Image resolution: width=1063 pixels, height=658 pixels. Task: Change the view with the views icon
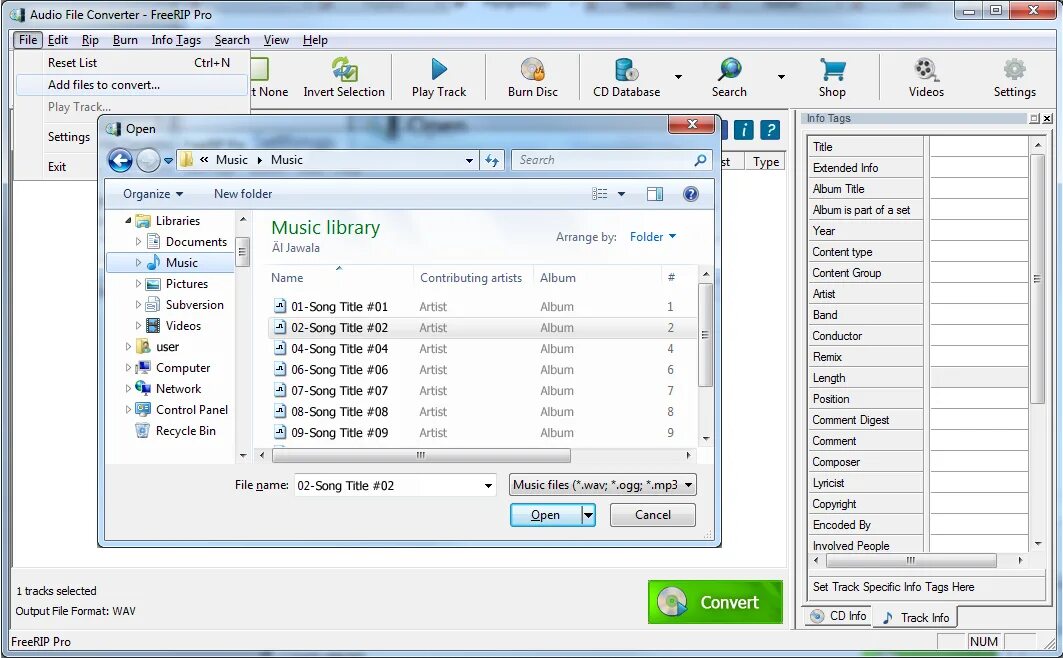pos(600,194)
